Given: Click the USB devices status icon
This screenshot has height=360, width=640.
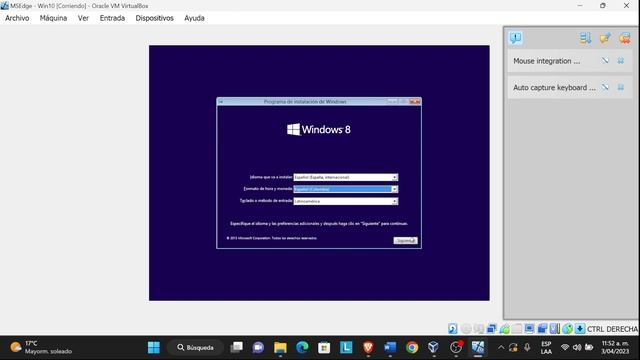Looking at the screenshot, I should 504,329.
